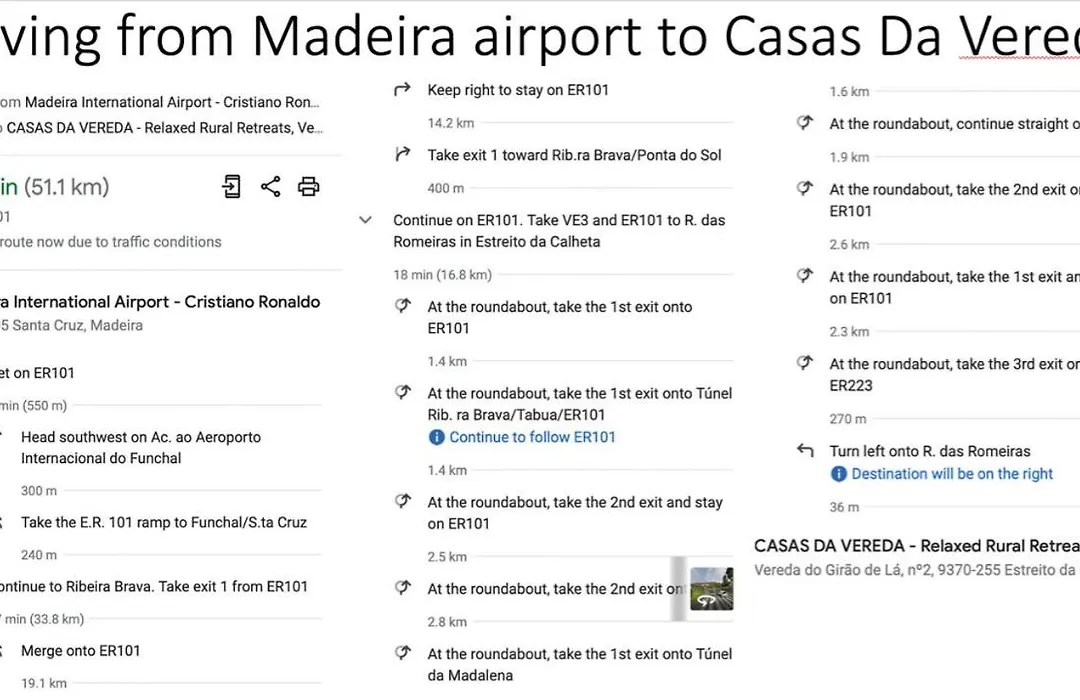1080x700 pixels.
Task: Select the Merge onto ER101 step
Action: [81, 651]
